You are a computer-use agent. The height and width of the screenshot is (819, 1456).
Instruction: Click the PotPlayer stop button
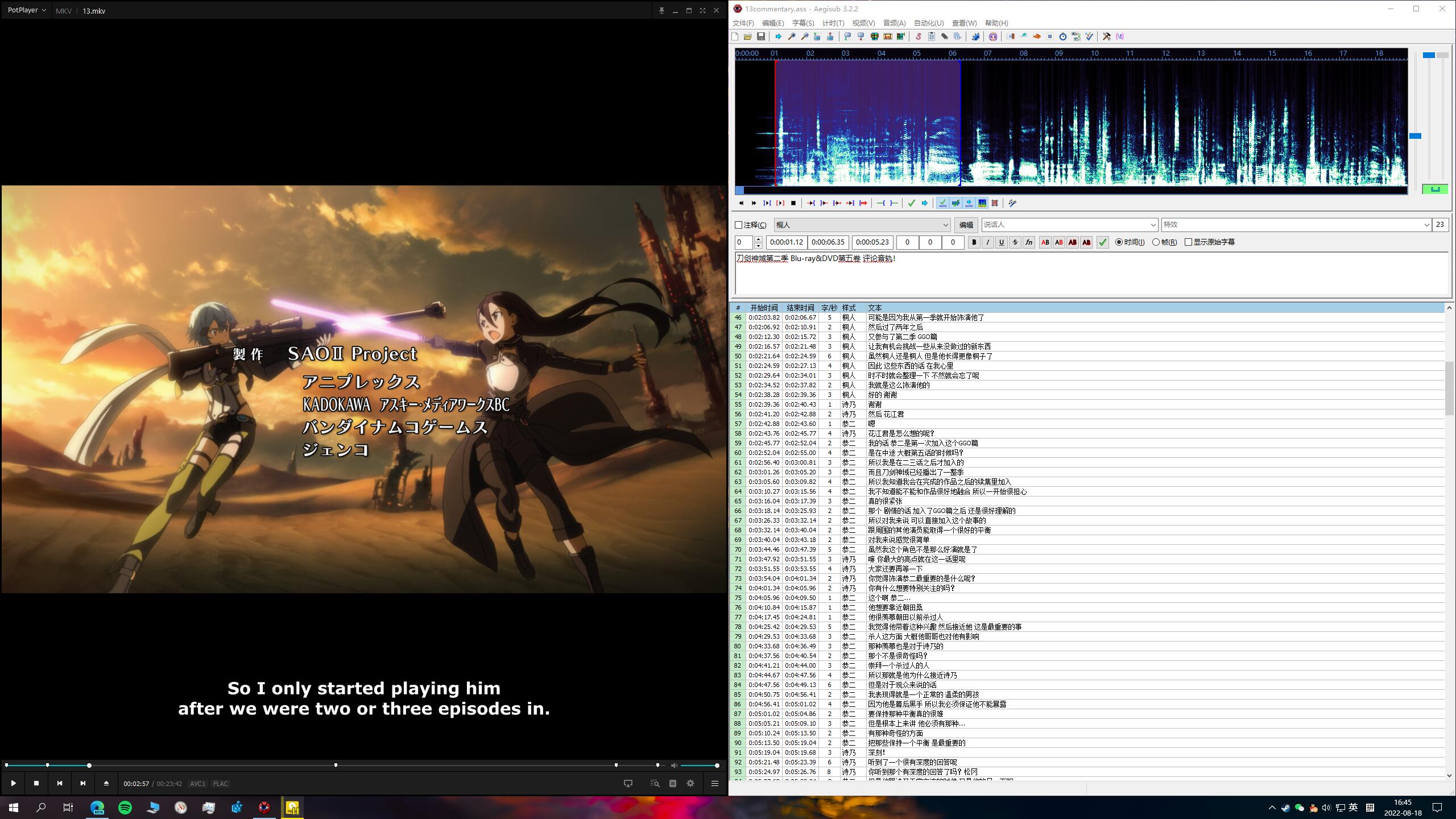click(36, 783)
